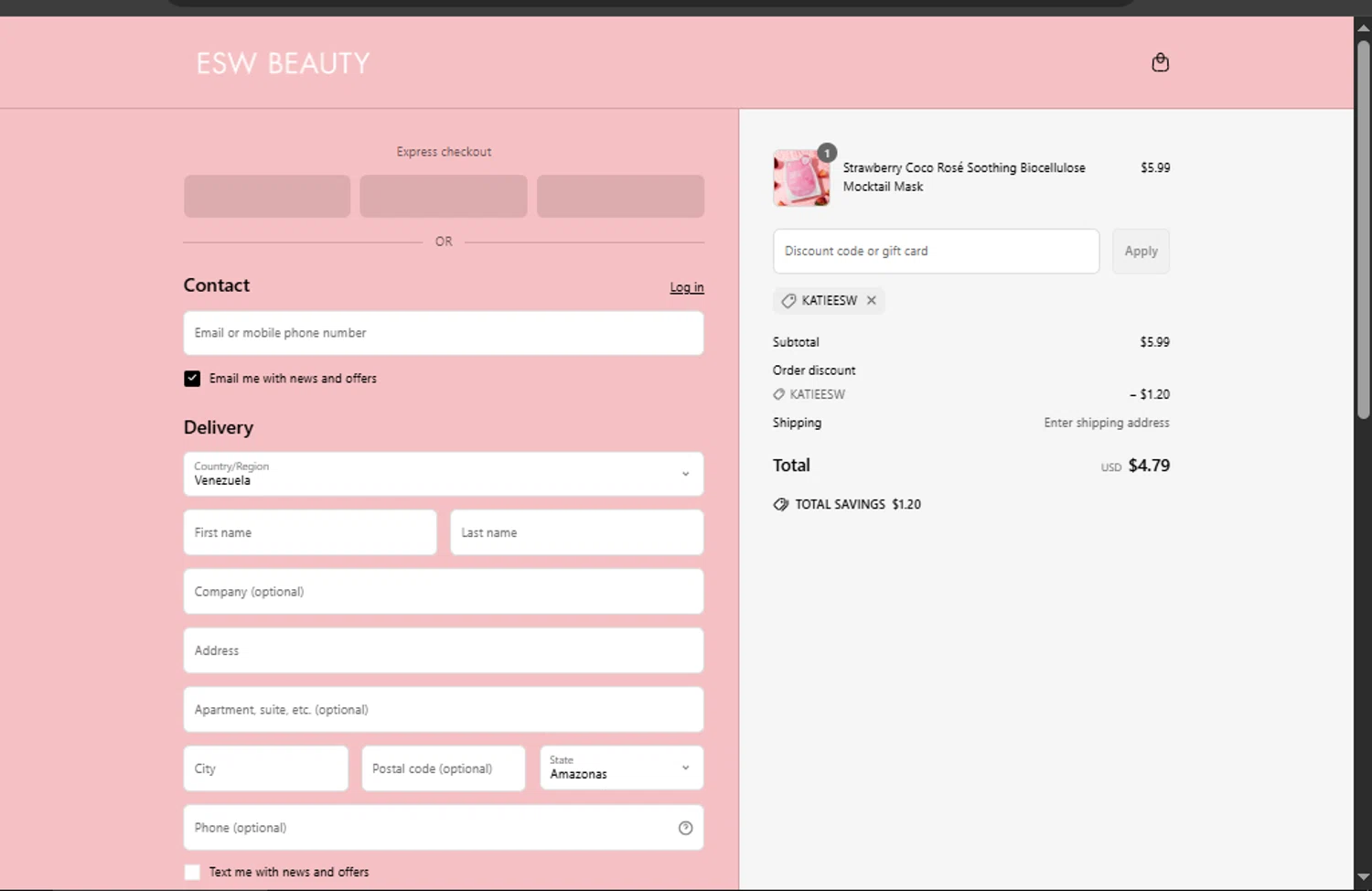The width and height of the screenshot is (1372, 891).
Task: Click the Delivery section heading
Action: [219, 427]
